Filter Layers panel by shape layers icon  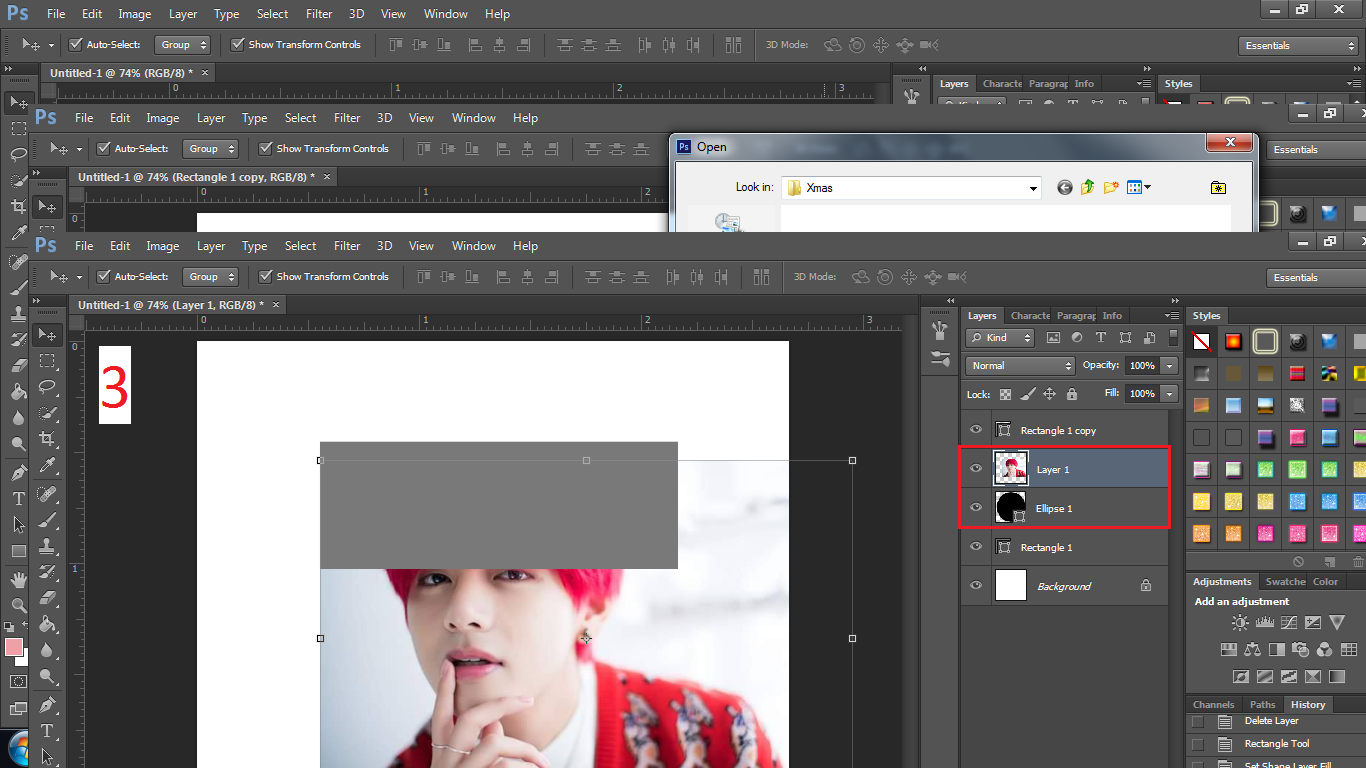point(1126,338)
